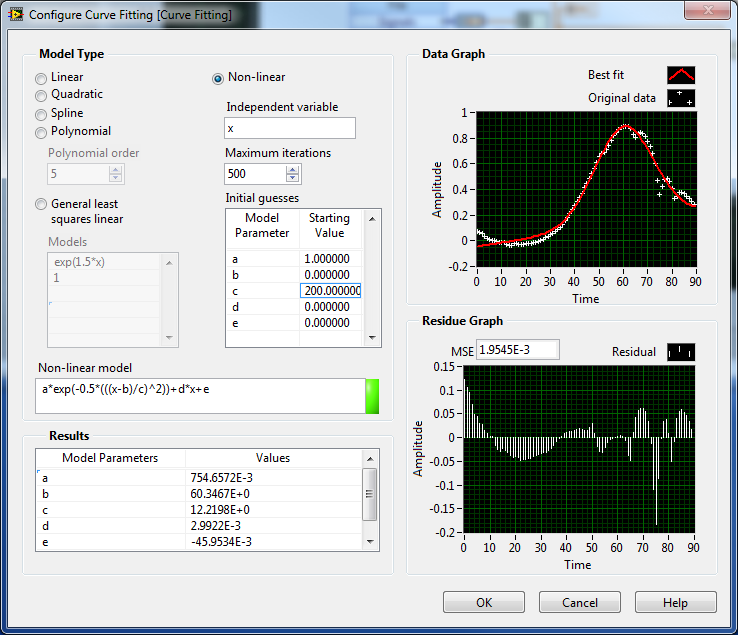
Task: Click the Results table scrollbar thumb
Action: [370, 494]
